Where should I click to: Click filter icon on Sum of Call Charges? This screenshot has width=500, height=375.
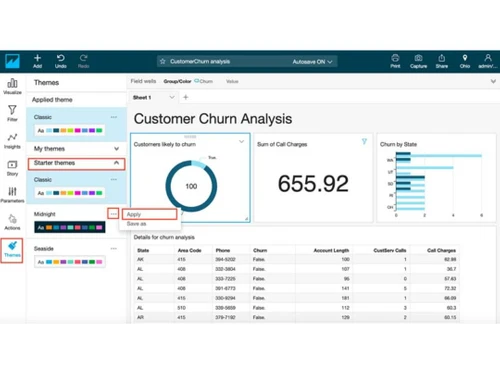pos(364,141)
